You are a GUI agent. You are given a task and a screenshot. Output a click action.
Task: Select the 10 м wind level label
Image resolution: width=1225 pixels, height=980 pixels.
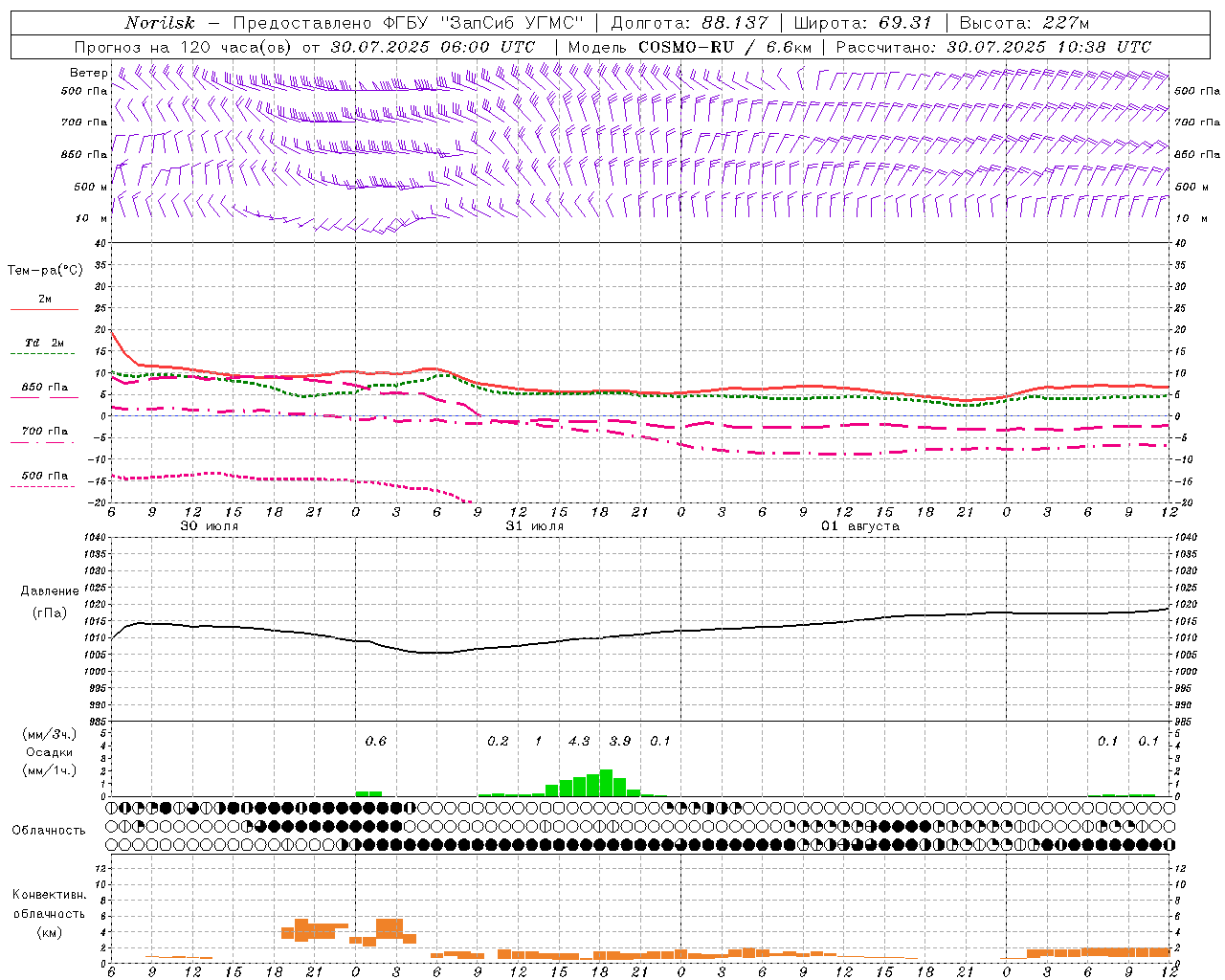(x=92, y=218)
